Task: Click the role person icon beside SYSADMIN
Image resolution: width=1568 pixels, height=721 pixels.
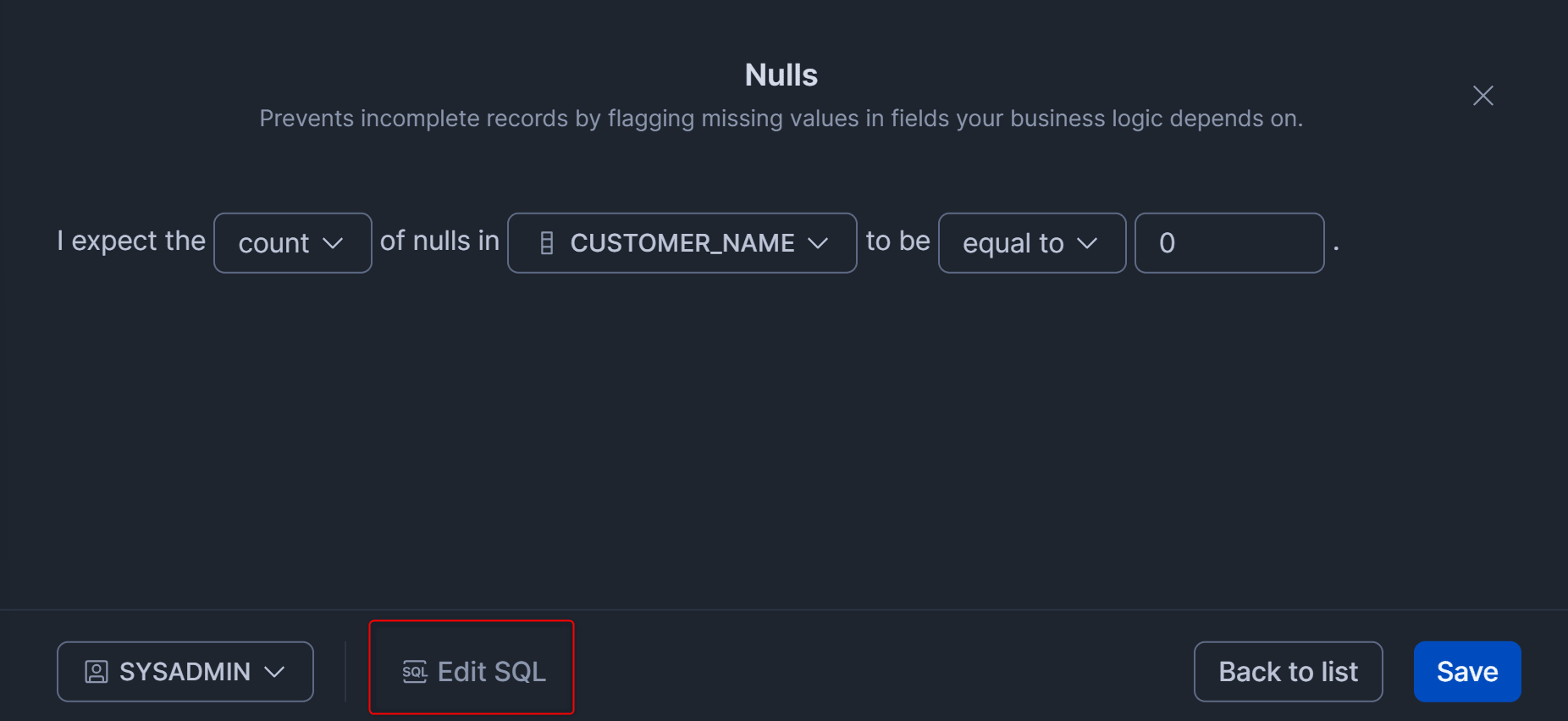Action: 97,672
